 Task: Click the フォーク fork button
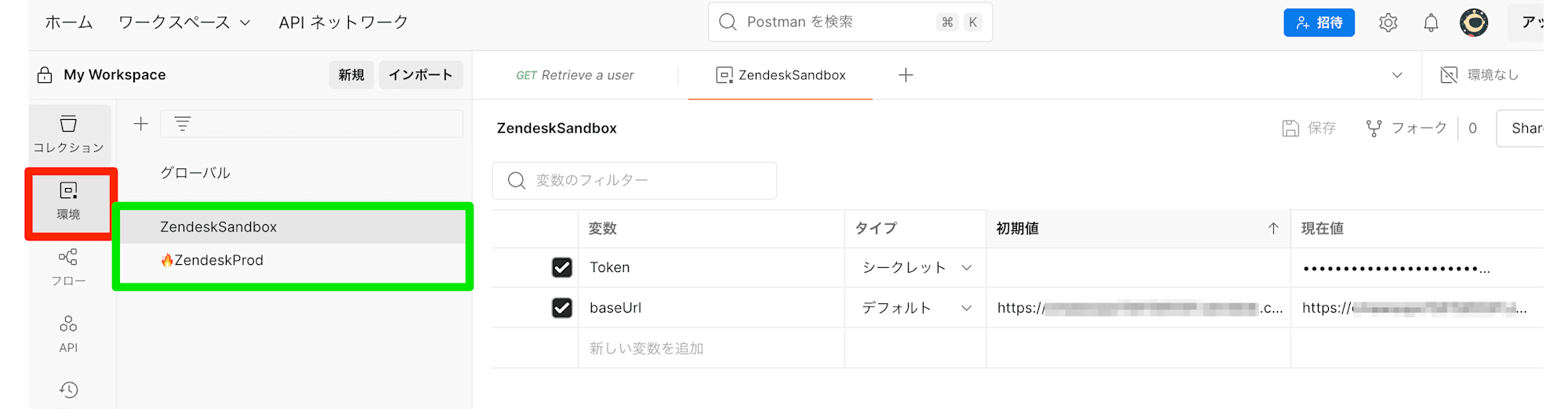point(1406,128)
